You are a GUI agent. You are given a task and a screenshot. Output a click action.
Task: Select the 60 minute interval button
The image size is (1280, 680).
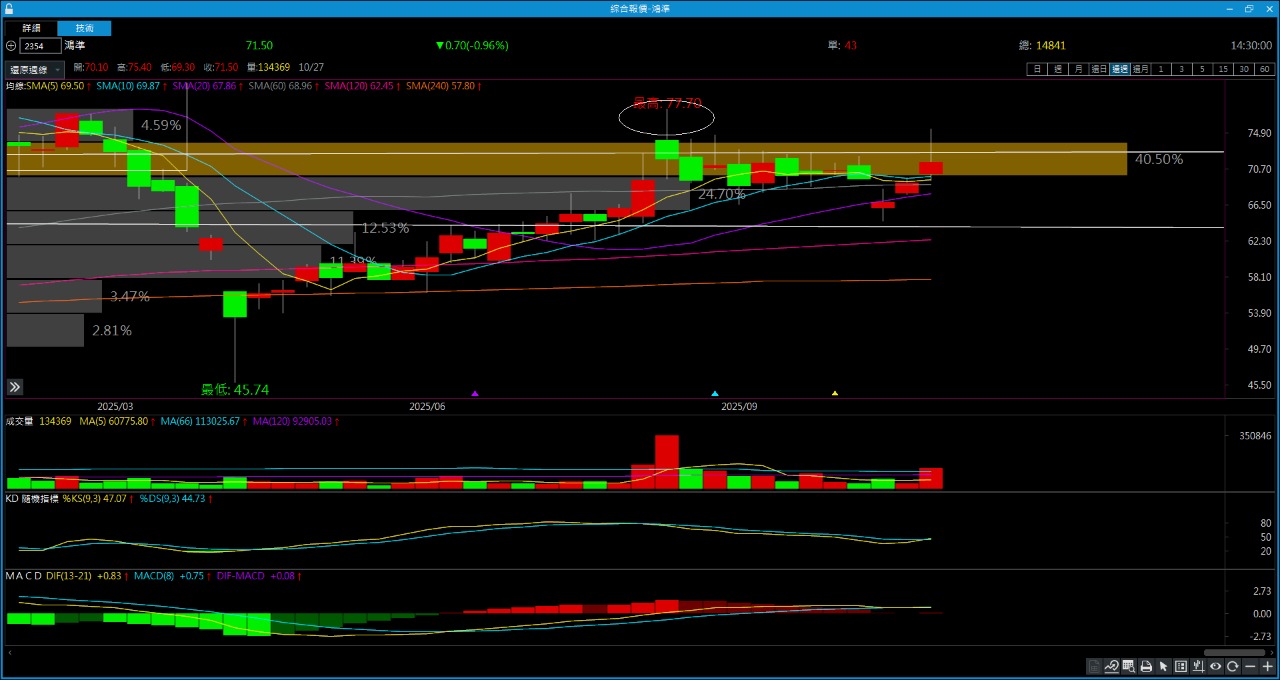pyautogui.click(x=1264, y=69)
